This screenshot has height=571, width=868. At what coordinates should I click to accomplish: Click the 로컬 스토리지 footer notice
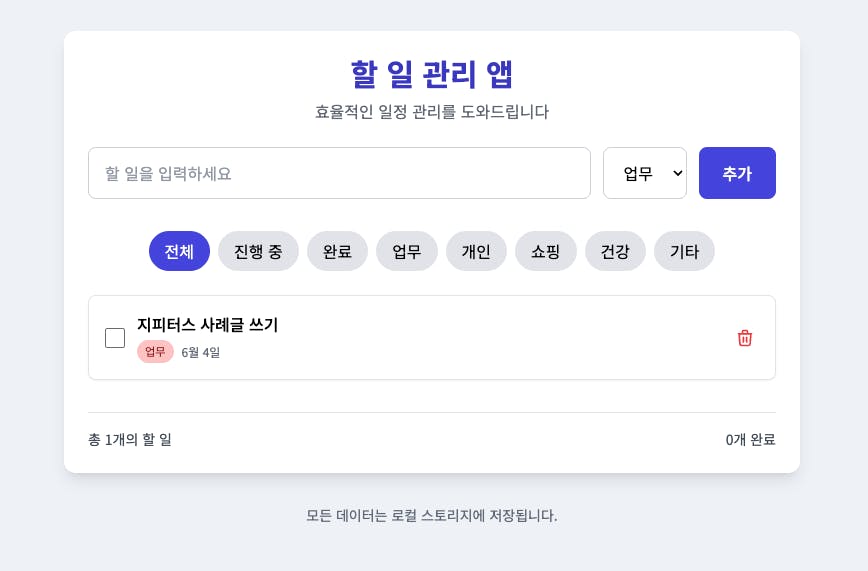432,516
